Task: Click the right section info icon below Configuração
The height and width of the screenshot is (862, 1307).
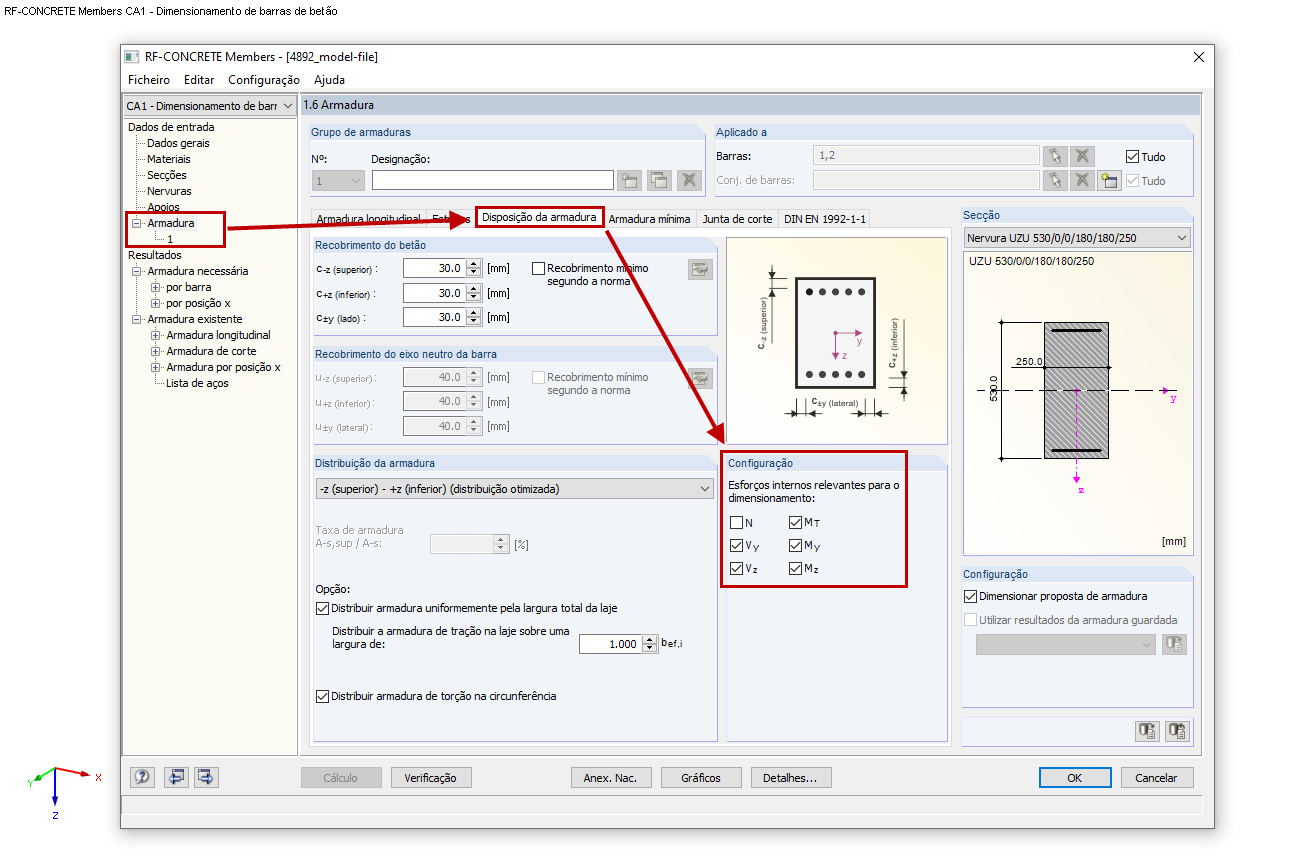Action: 1176,731
